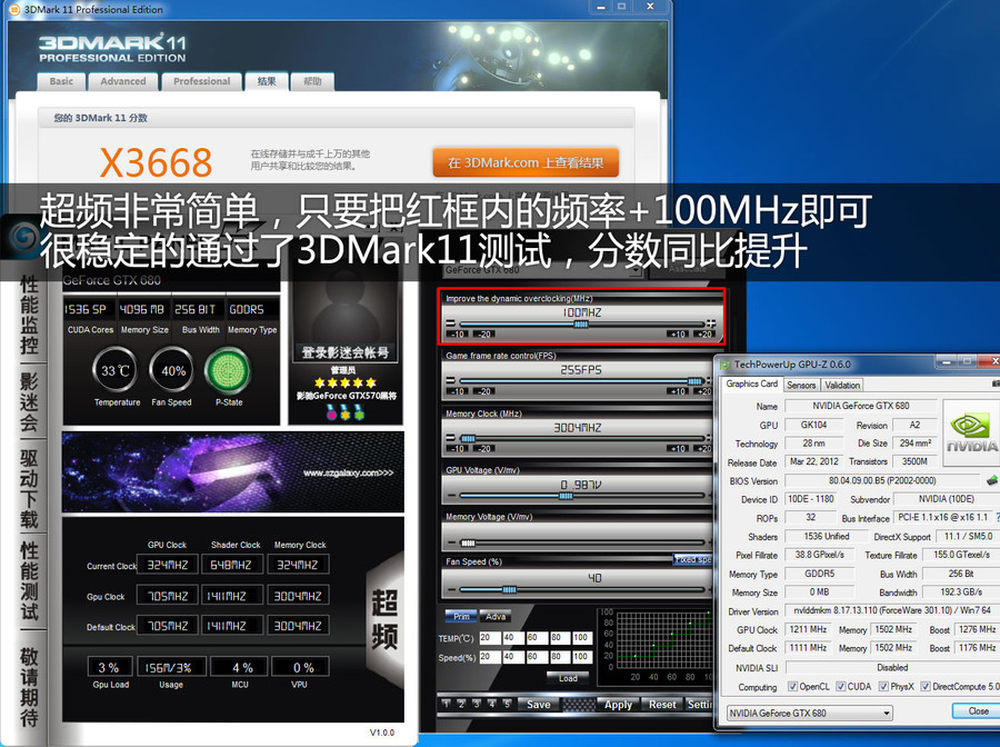Click -20 under dynamic overclocking slider
Viewport: 1000px width, 747px height.
[x=485, y=334]
